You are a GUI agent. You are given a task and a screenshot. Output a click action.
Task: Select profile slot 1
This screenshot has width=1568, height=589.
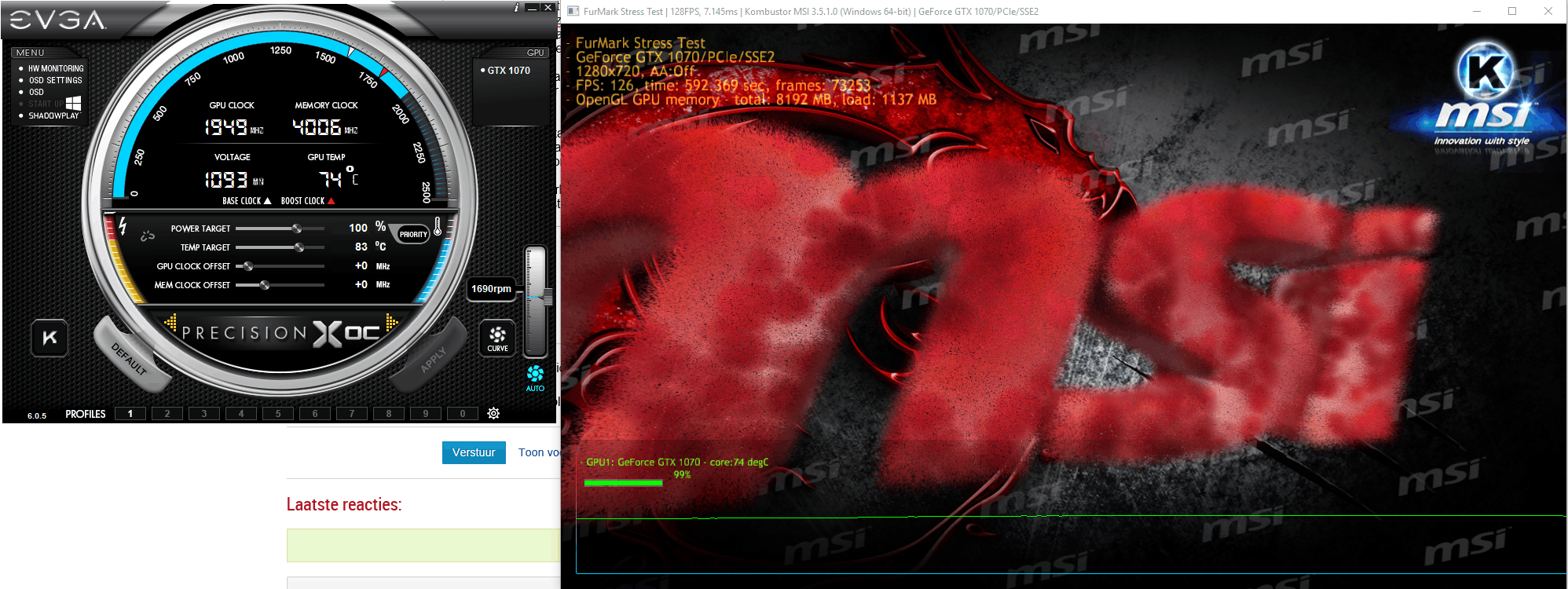[x=130, y=414]
